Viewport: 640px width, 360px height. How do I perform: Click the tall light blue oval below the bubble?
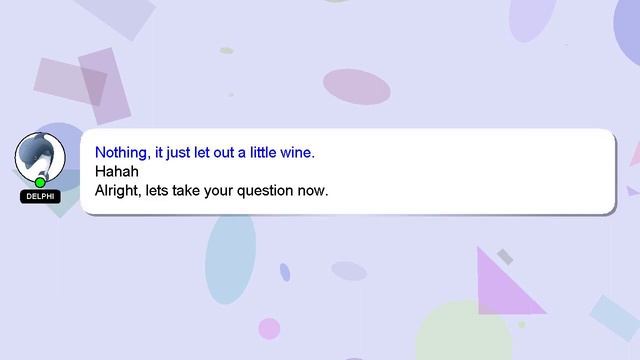click(x=230, y=258)
